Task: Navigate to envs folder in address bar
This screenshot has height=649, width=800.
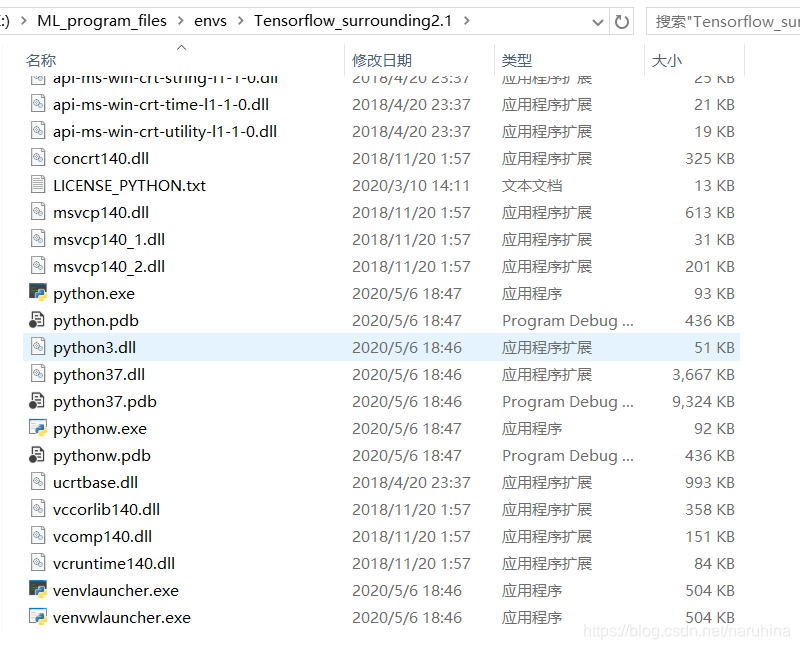Action: coord(210,21)
